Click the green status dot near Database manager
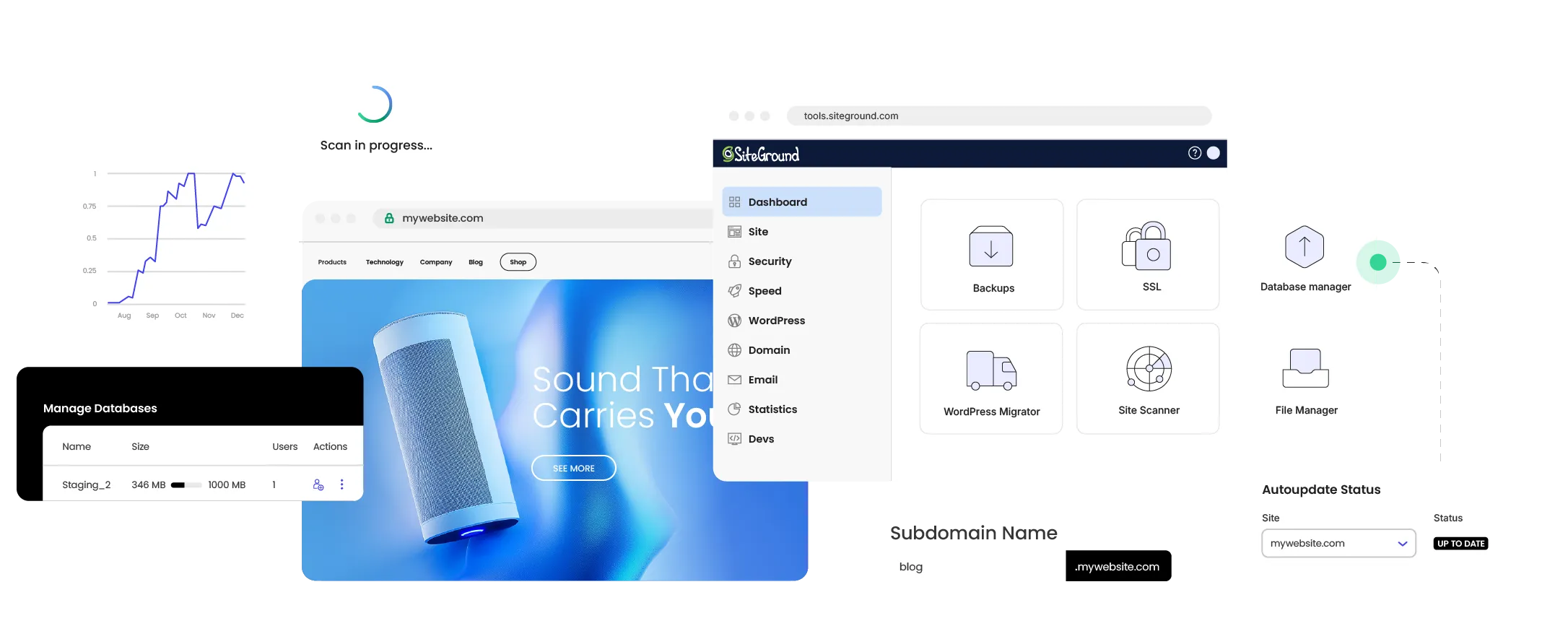Screen dimensions: 1568x626 [x=1378, y=262]
